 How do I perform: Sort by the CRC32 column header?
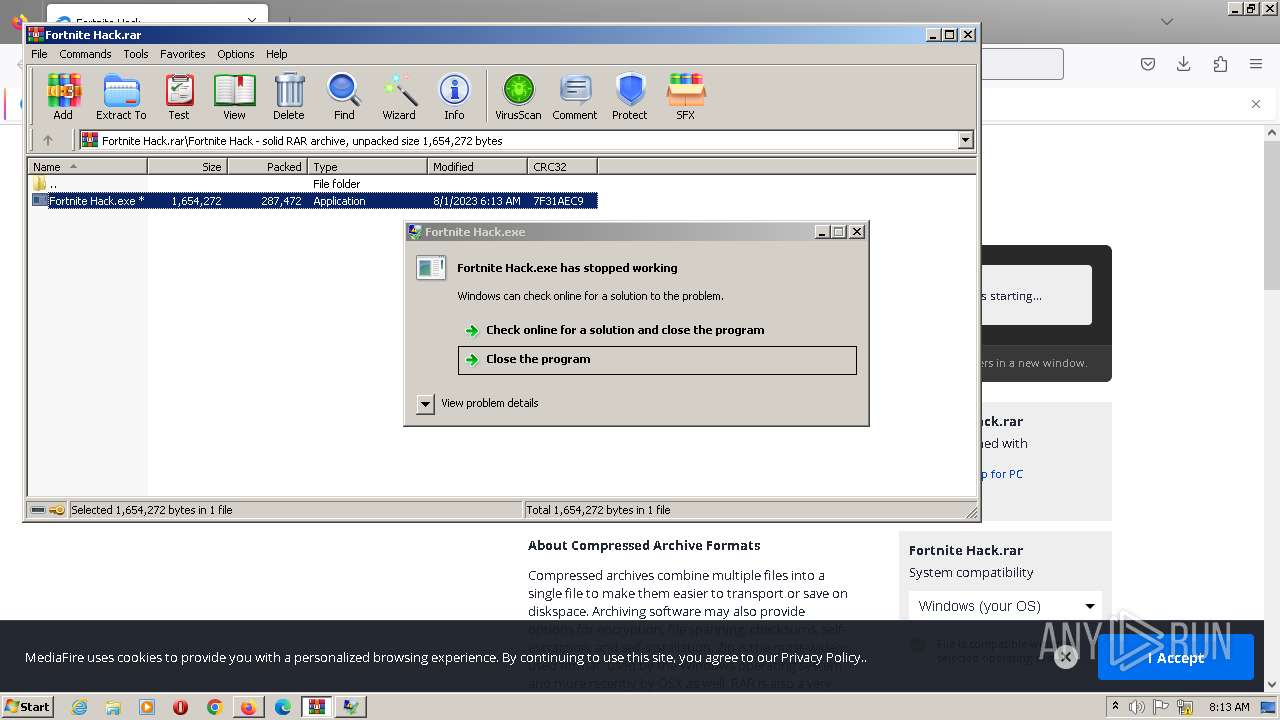coord(563,167)
